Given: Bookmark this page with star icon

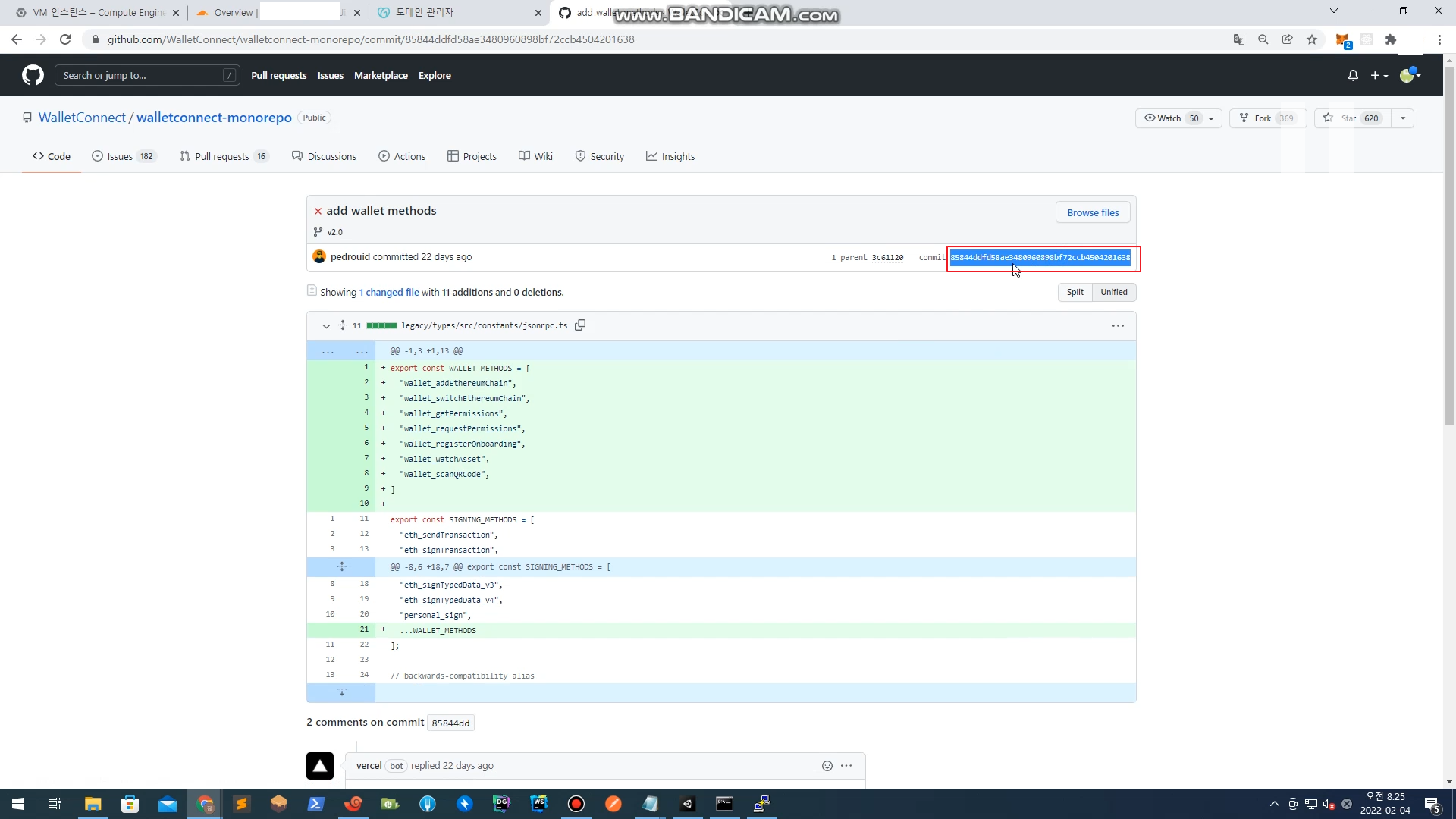Looking at the screenshot, I should (x=1312, y=39).
